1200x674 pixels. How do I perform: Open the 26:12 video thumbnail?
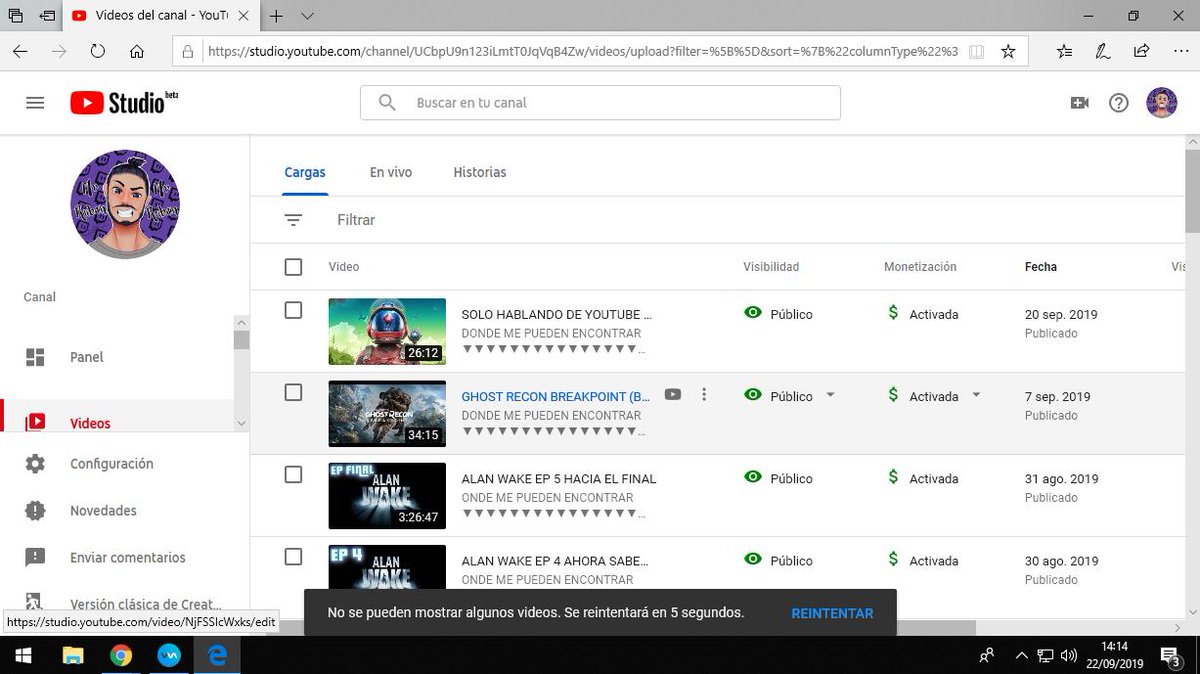click(387, 331)
